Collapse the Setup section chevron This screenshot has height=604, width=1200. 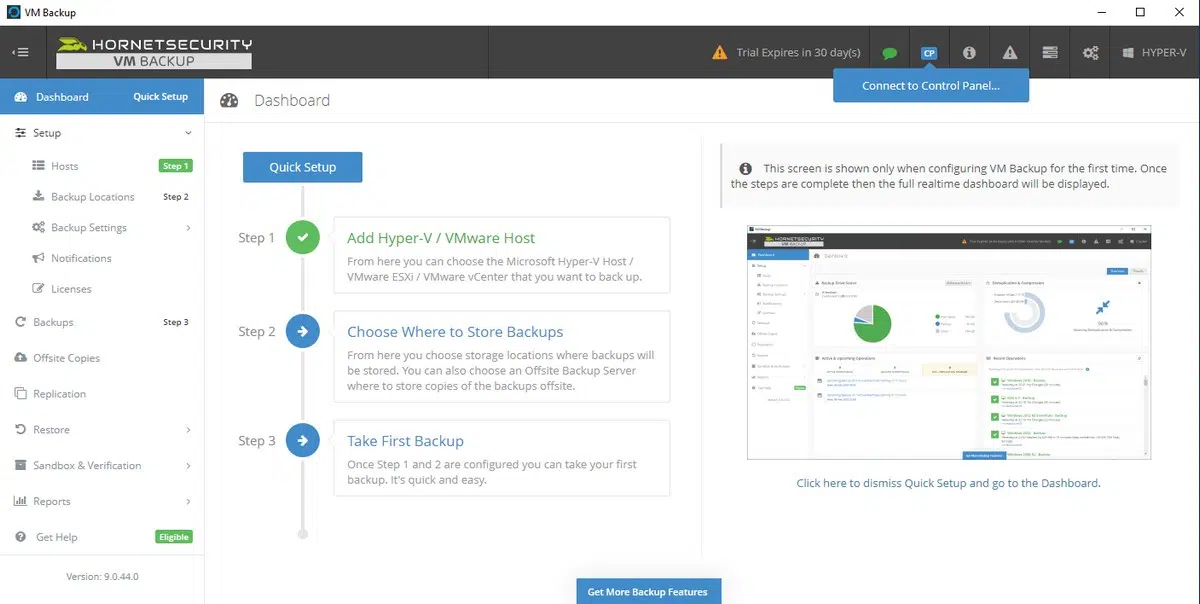pyautogui.click(x=188, y=133)
